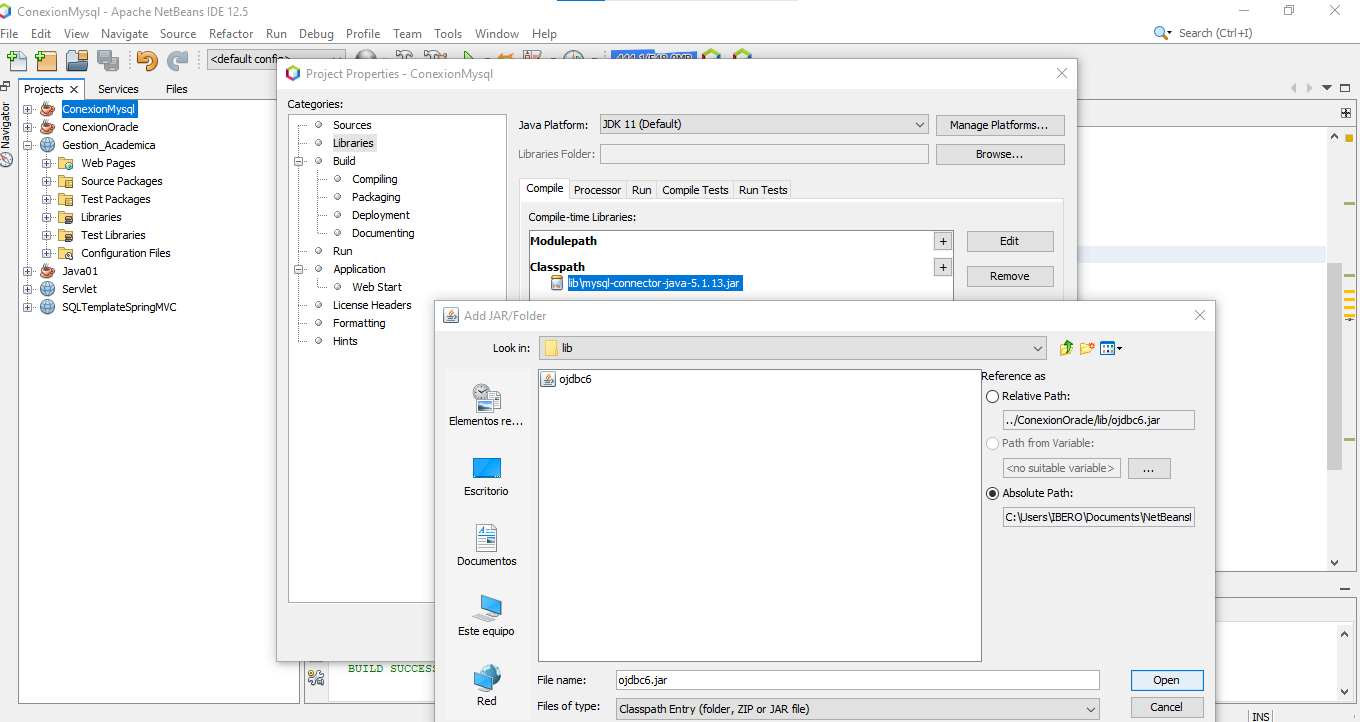Open Red network location in sidebar
Viewport: 1360px width, 722px height.
(487, 686)
